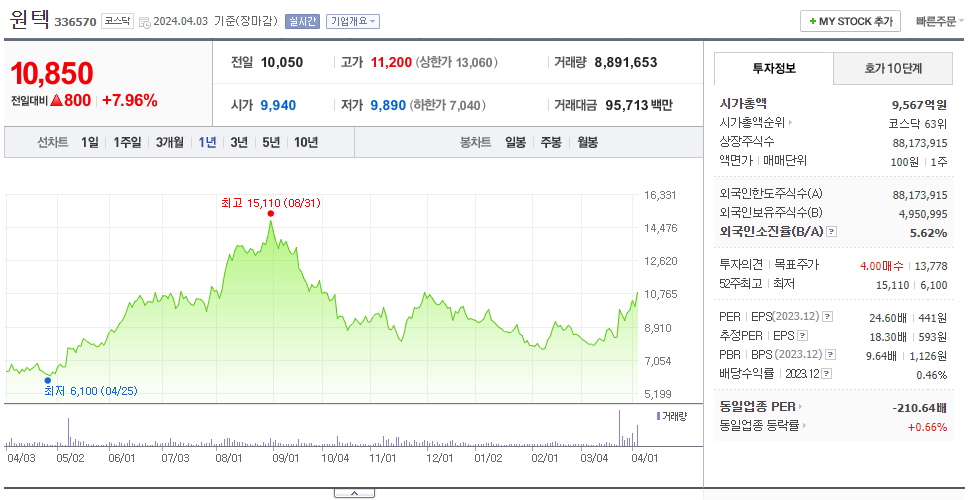Click the +0.66% industry change value
Screen dimensions: 968x500
pyautogui.click(x=927, y=427)
